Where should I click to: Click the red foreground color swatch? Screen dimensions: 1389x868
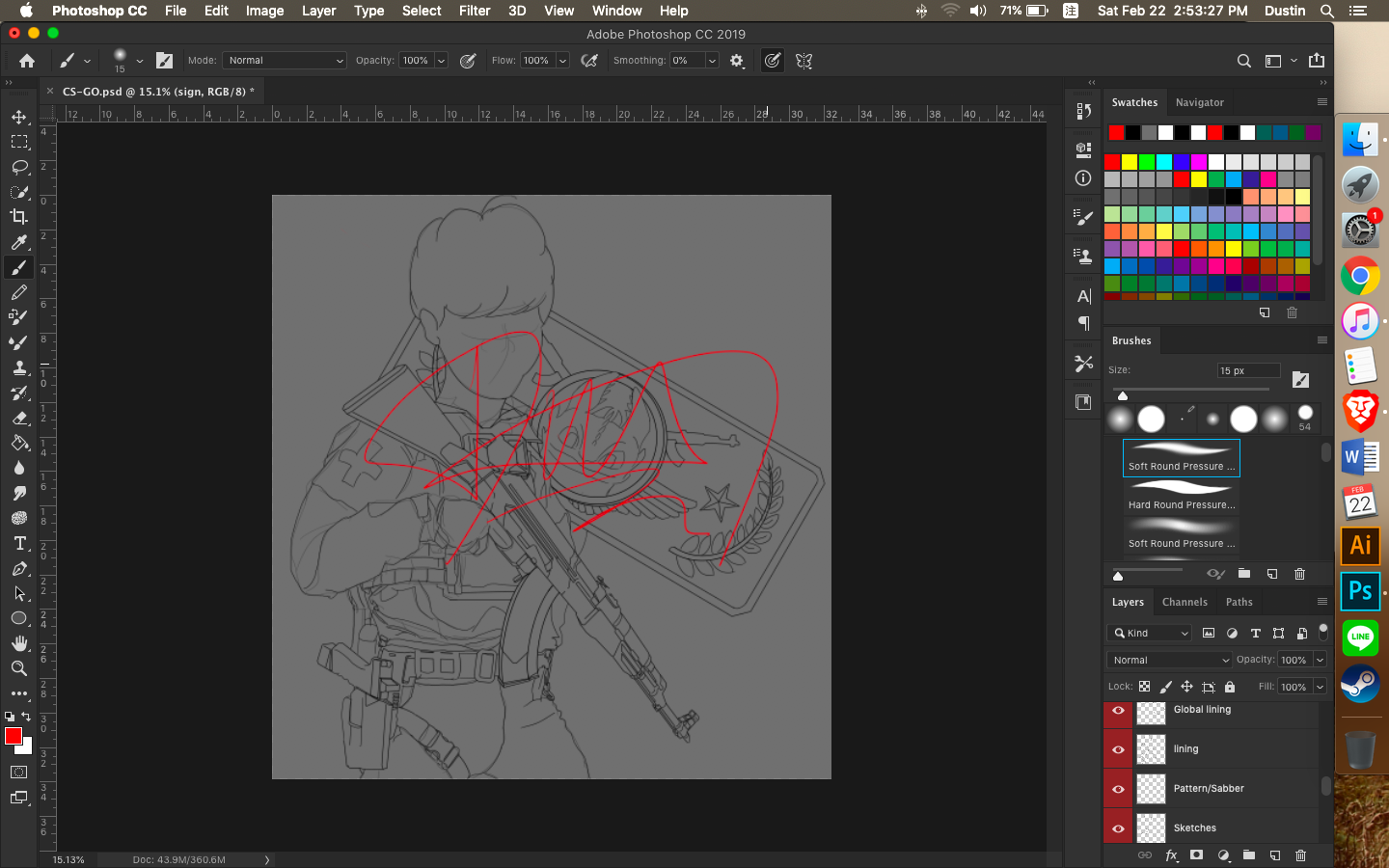pos(13,736)
